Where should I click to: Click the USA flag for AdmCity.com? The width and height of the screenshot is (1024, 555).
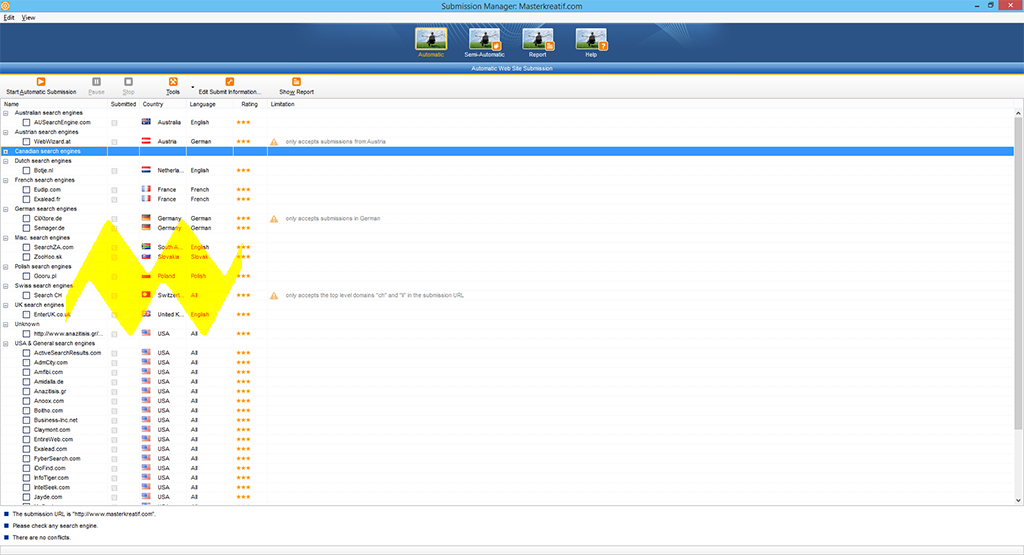(146, 362)
